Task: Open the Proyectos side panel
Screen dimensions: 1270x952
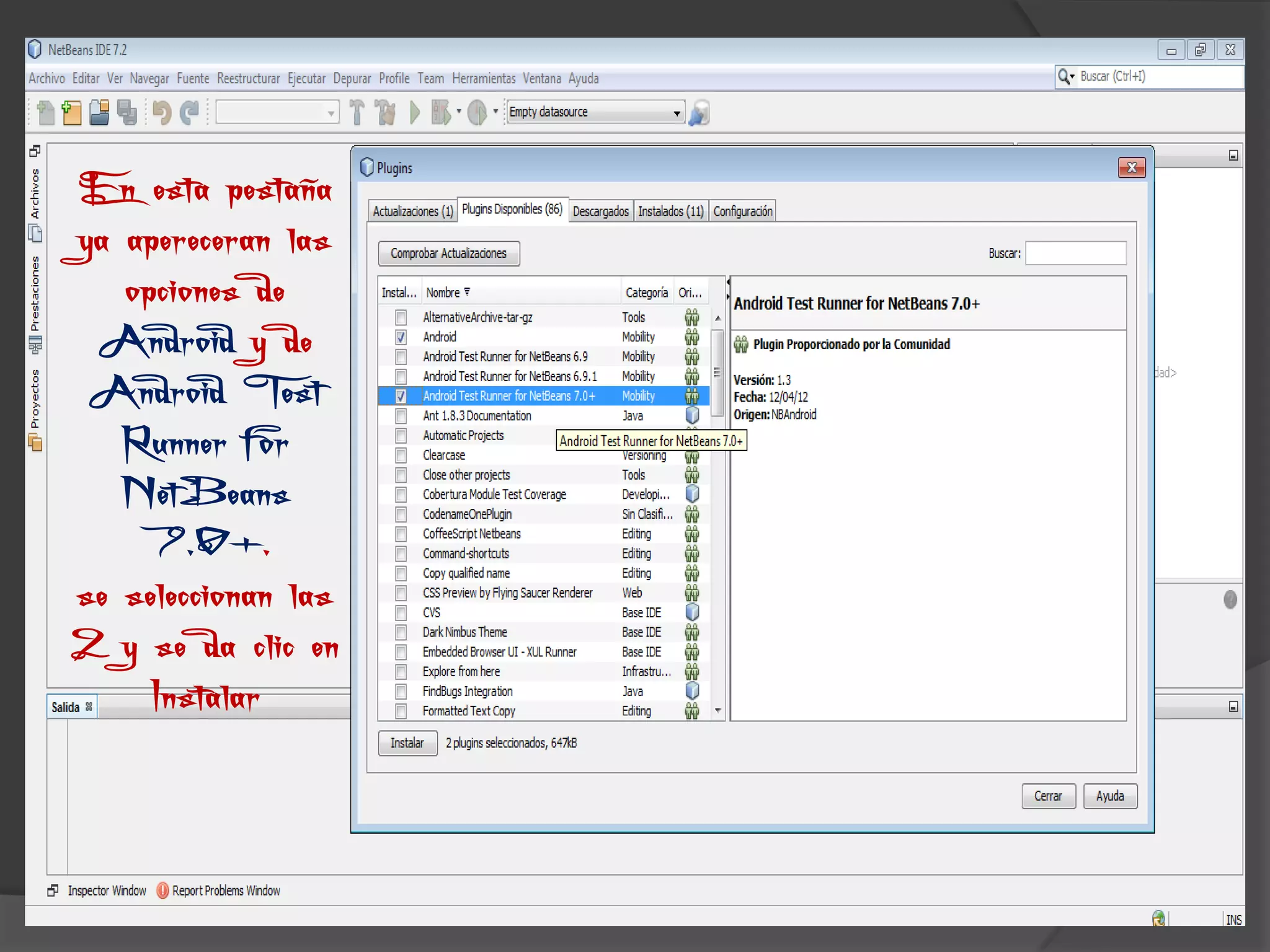Action: [35, 410]
